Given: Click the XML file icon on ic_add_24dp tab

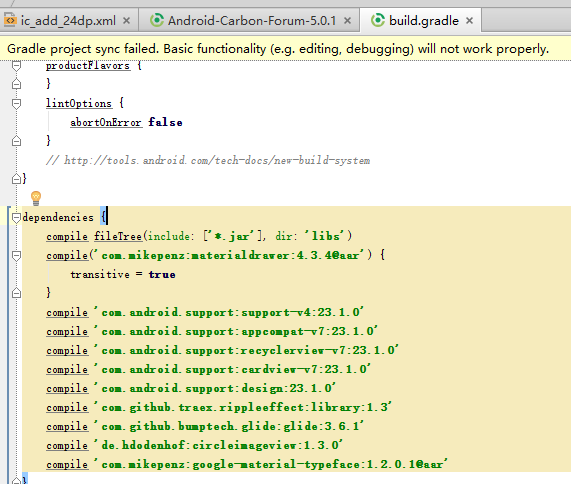Looking at the screenshot, I should coord(10,20).
